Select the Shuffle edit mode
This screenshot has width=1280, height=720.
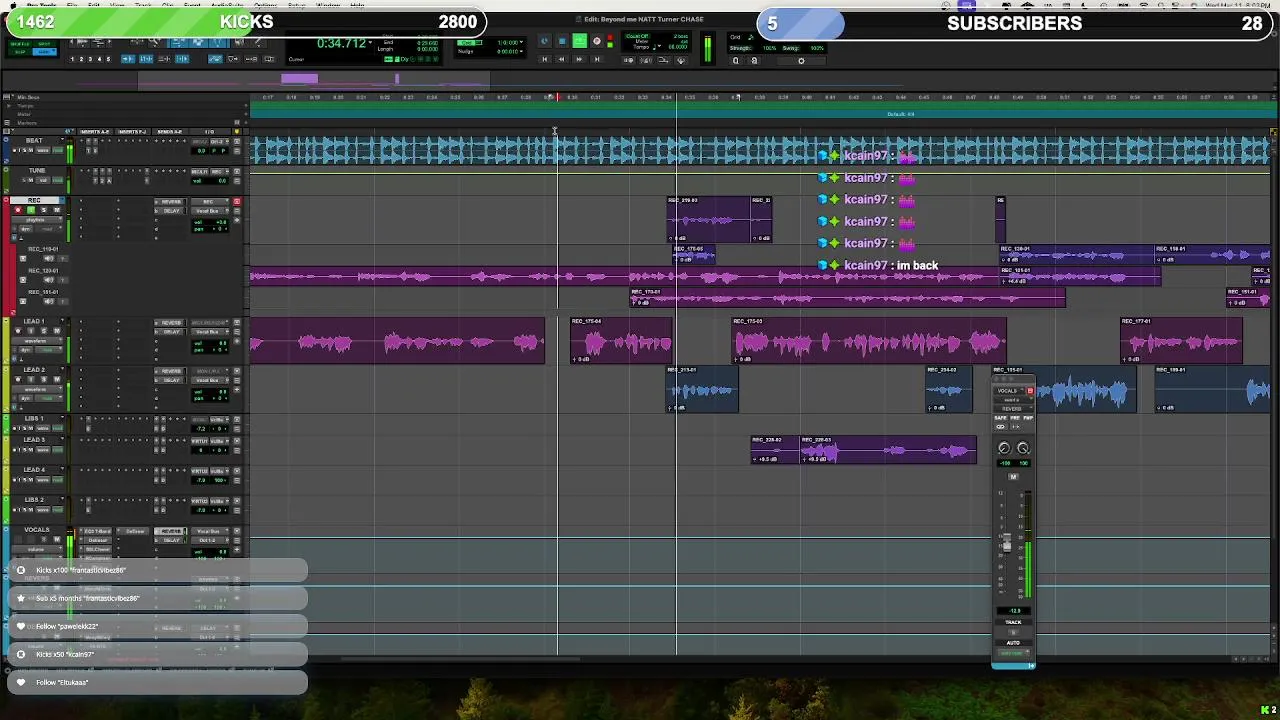(22, 44)
